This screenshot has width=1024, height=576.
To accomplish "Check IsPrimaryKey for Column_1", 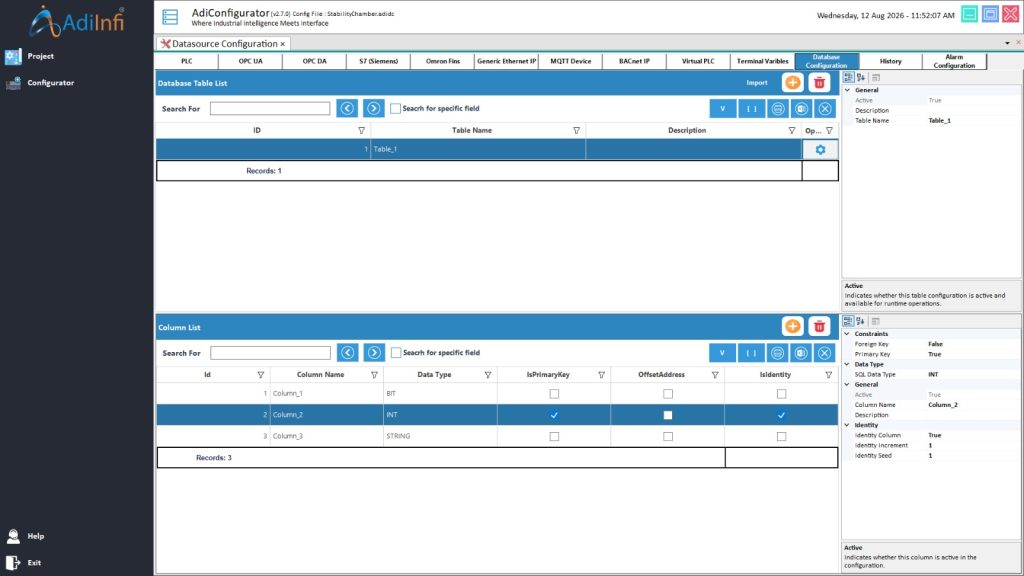I will coord(554,394).
